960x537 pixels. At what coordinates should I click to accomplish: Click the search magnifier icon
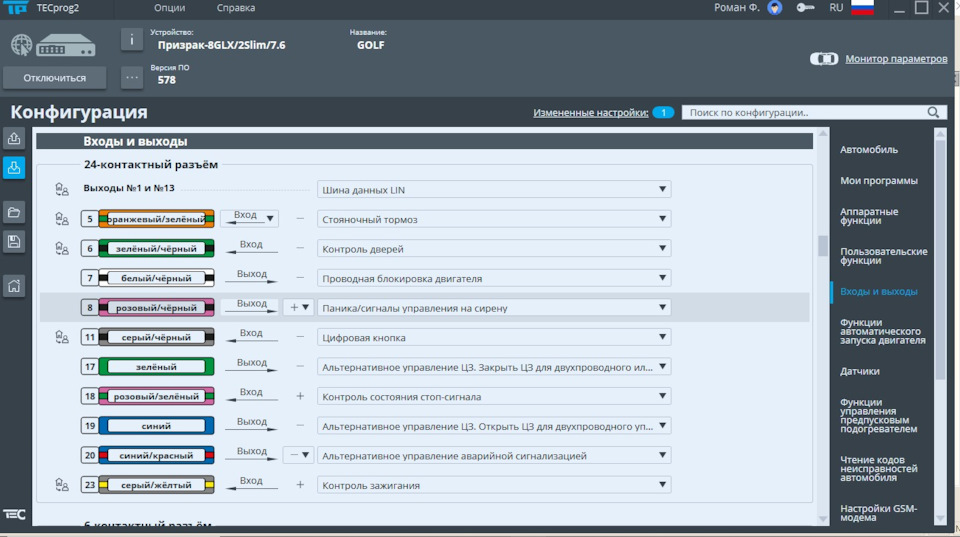pyautogui.click(x=933, y=112)
